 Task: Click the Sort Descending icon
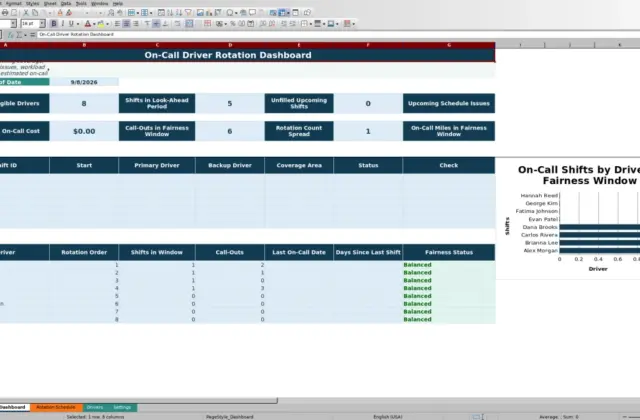(x=179, y=13)
